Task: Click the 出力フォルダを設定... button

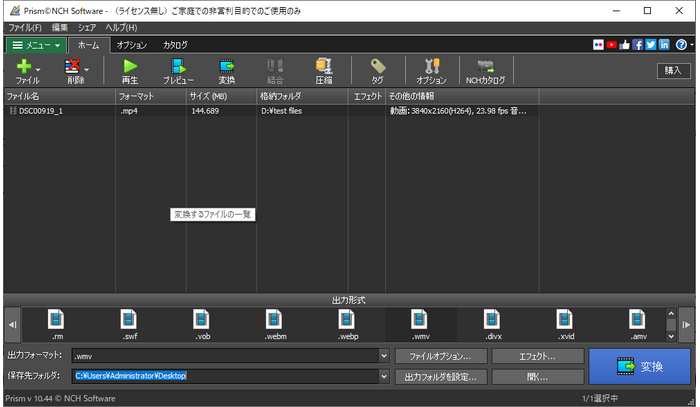Action: (x=441, y=377)
